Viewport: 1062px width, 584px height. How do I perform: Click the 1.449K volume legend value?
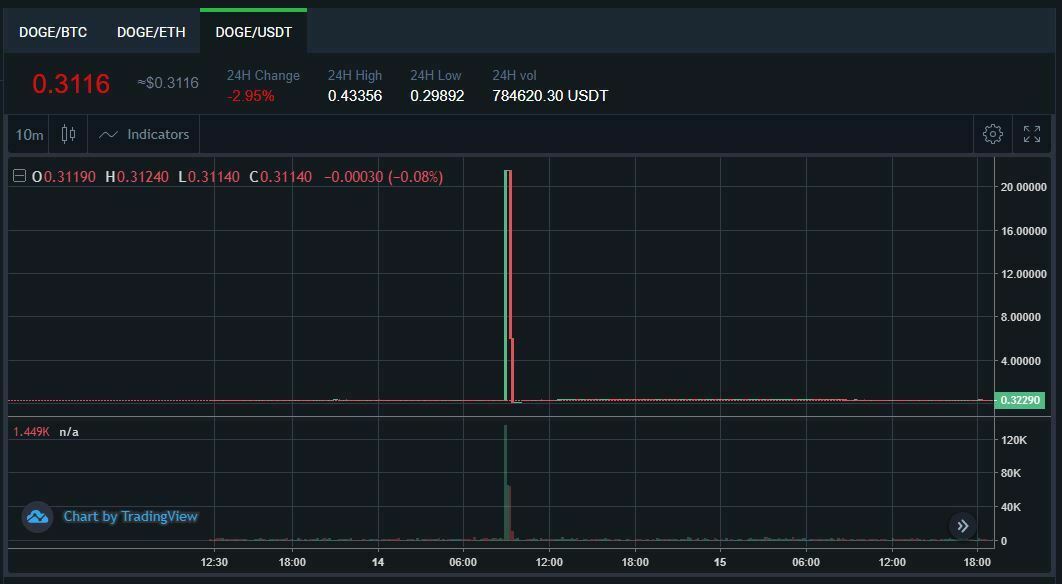point(31,432)
